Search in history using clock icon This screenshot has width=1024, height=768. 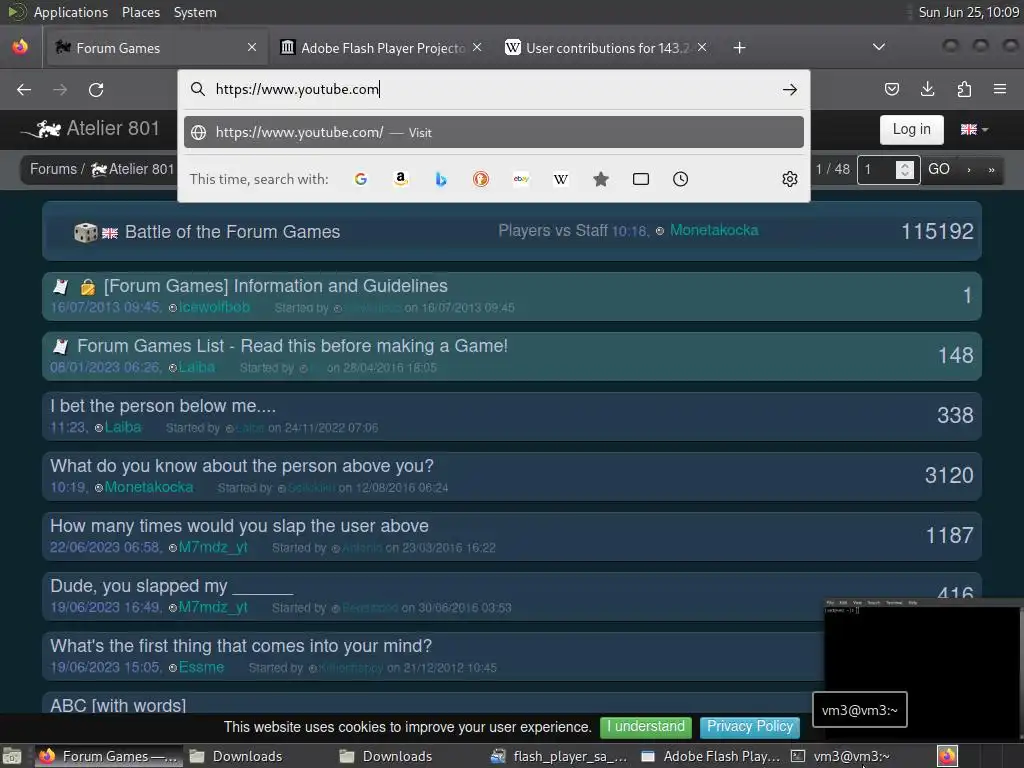coord(680,179)
